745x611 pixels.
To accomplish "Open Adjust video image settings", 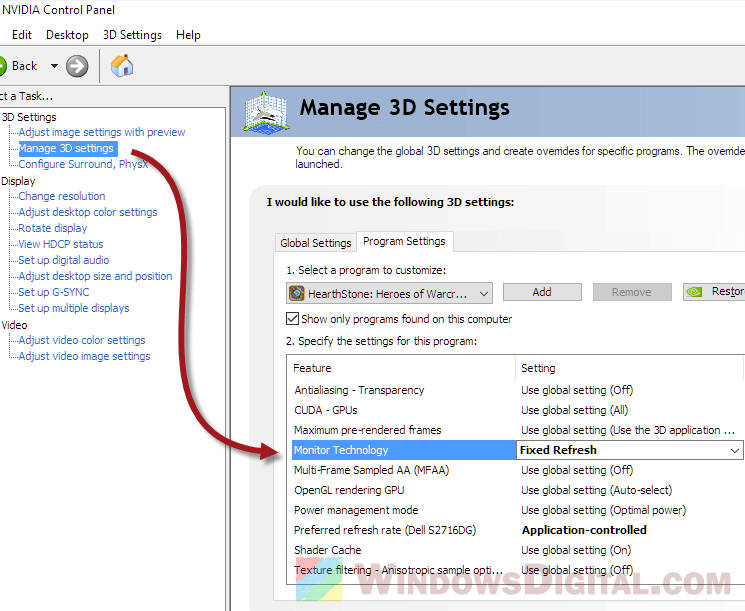I will pos(84,356).
